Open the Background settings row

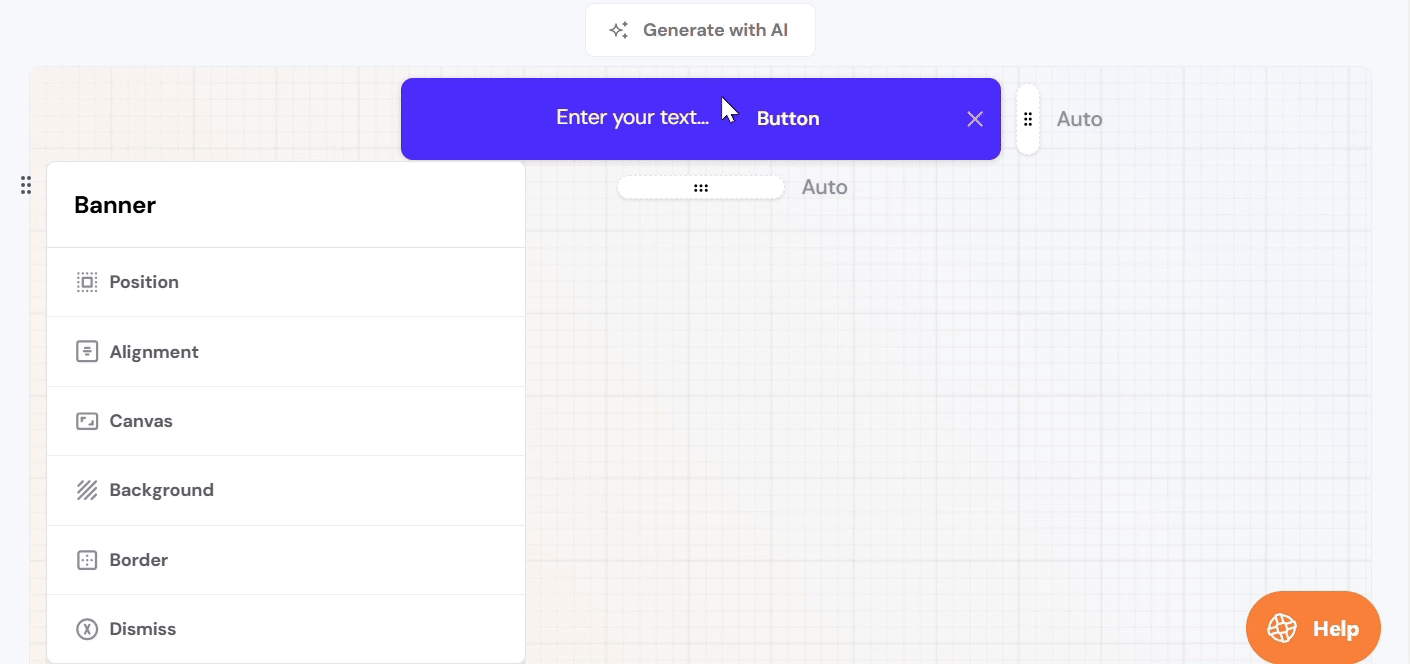point(285,490)
